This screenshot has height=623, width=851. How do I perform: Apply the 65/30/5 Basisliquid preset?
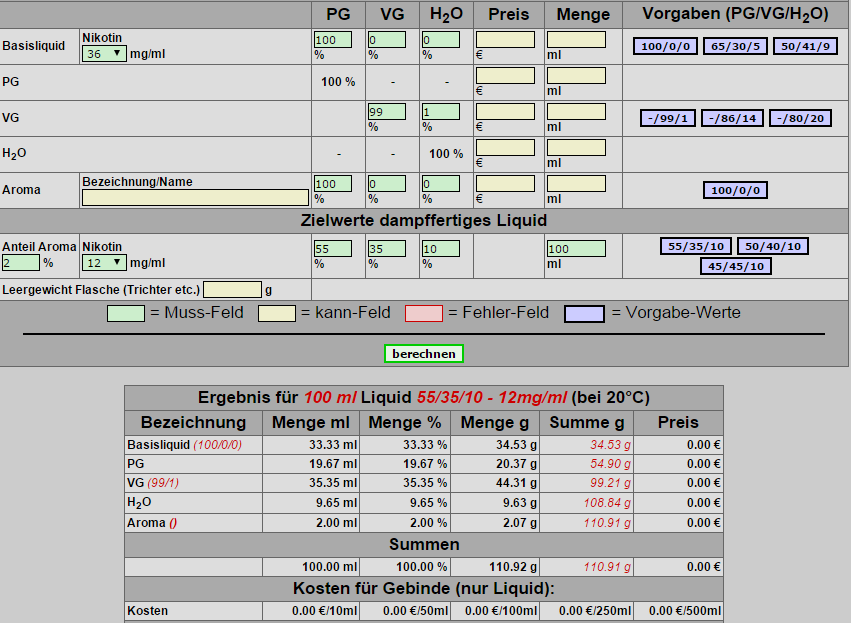tap(736, 47)
